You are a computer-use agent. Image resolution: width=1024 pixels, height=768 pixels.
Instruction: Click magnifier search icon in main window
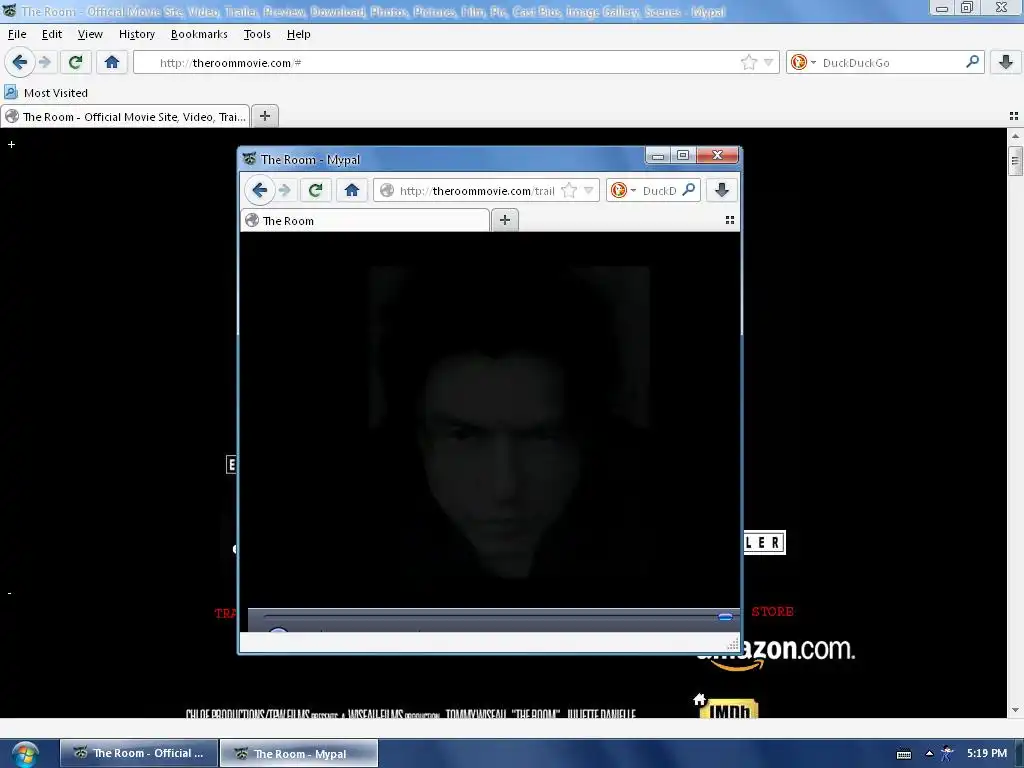click(x=972, y=62)
